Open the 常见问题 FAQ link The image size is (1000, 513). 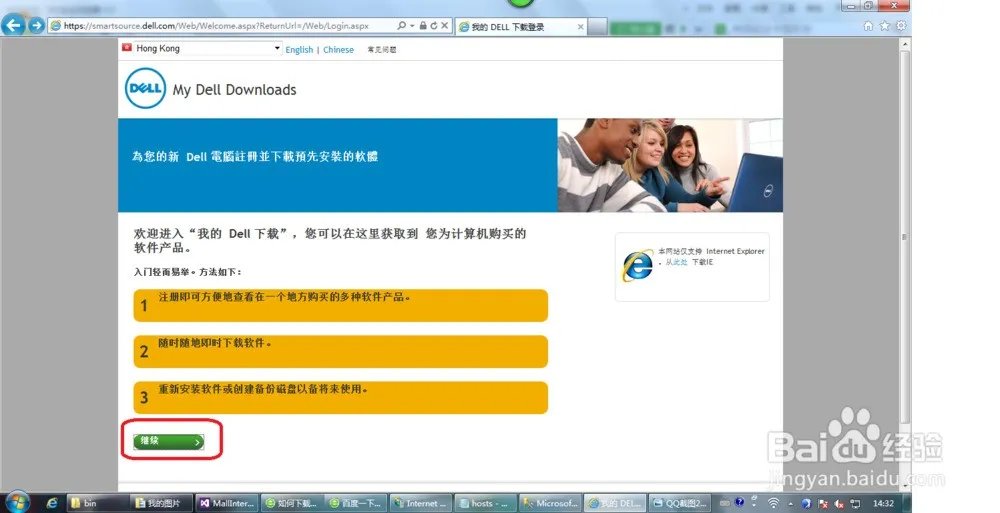[381, 50]
